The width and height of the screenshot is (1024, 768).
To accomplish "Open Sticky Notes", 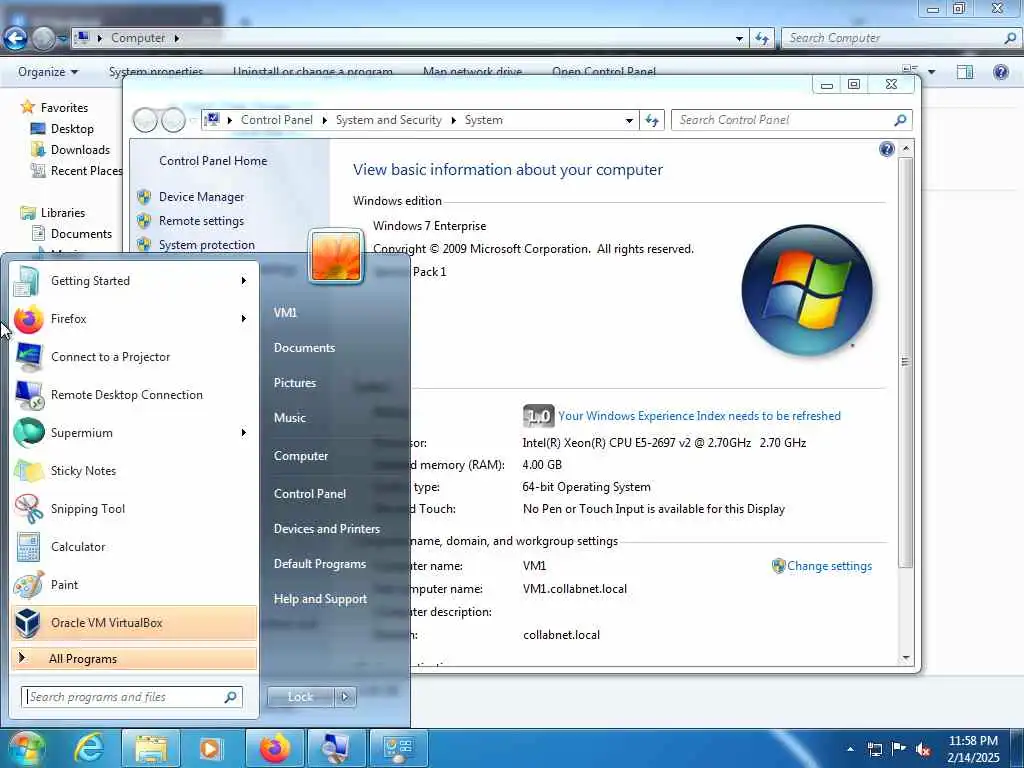I will pyautogui.click(x=134, y=471).
